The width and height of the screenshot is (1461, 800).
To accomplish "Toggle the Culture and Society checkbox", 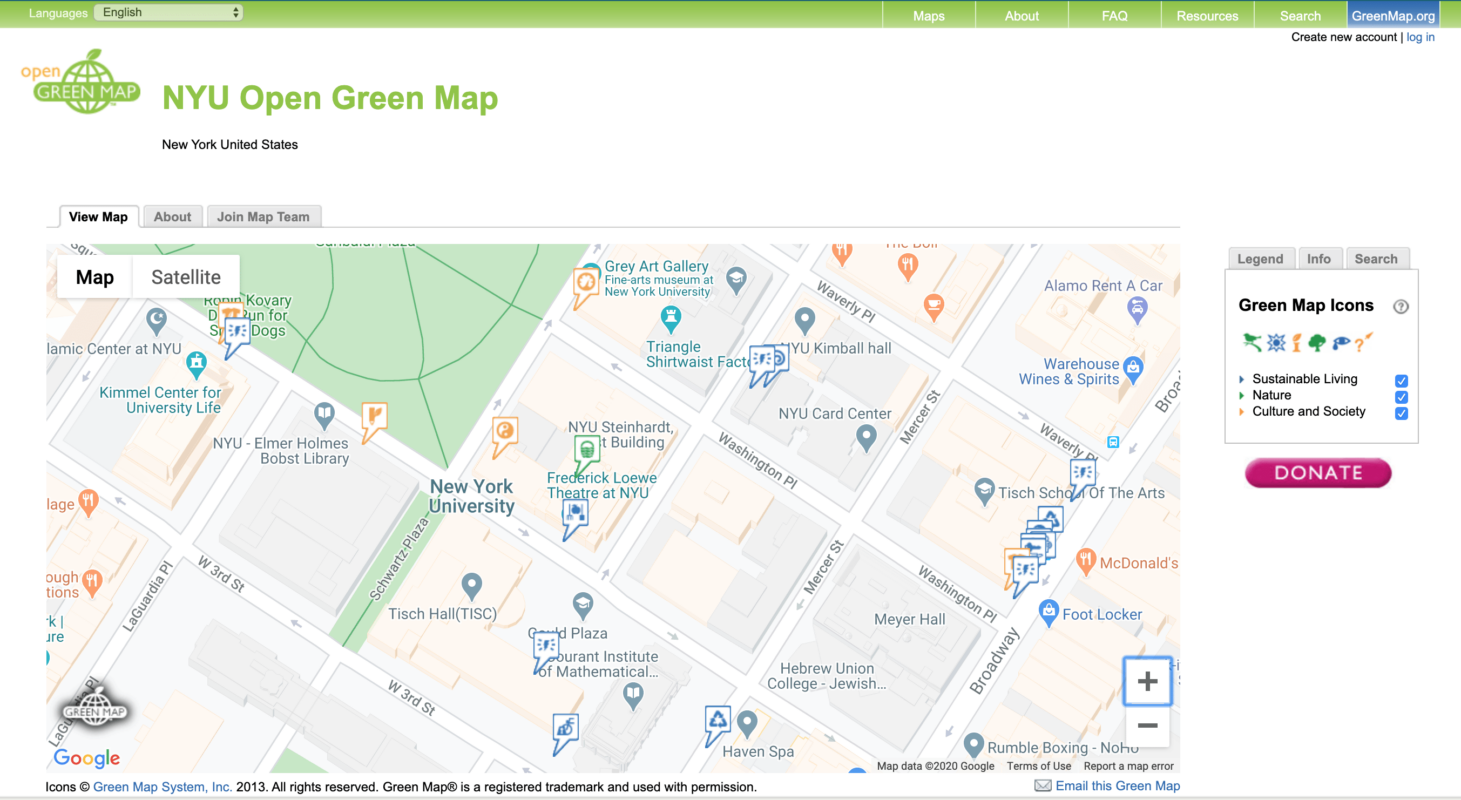I will pyautogui.click(x=1401, y=413).
